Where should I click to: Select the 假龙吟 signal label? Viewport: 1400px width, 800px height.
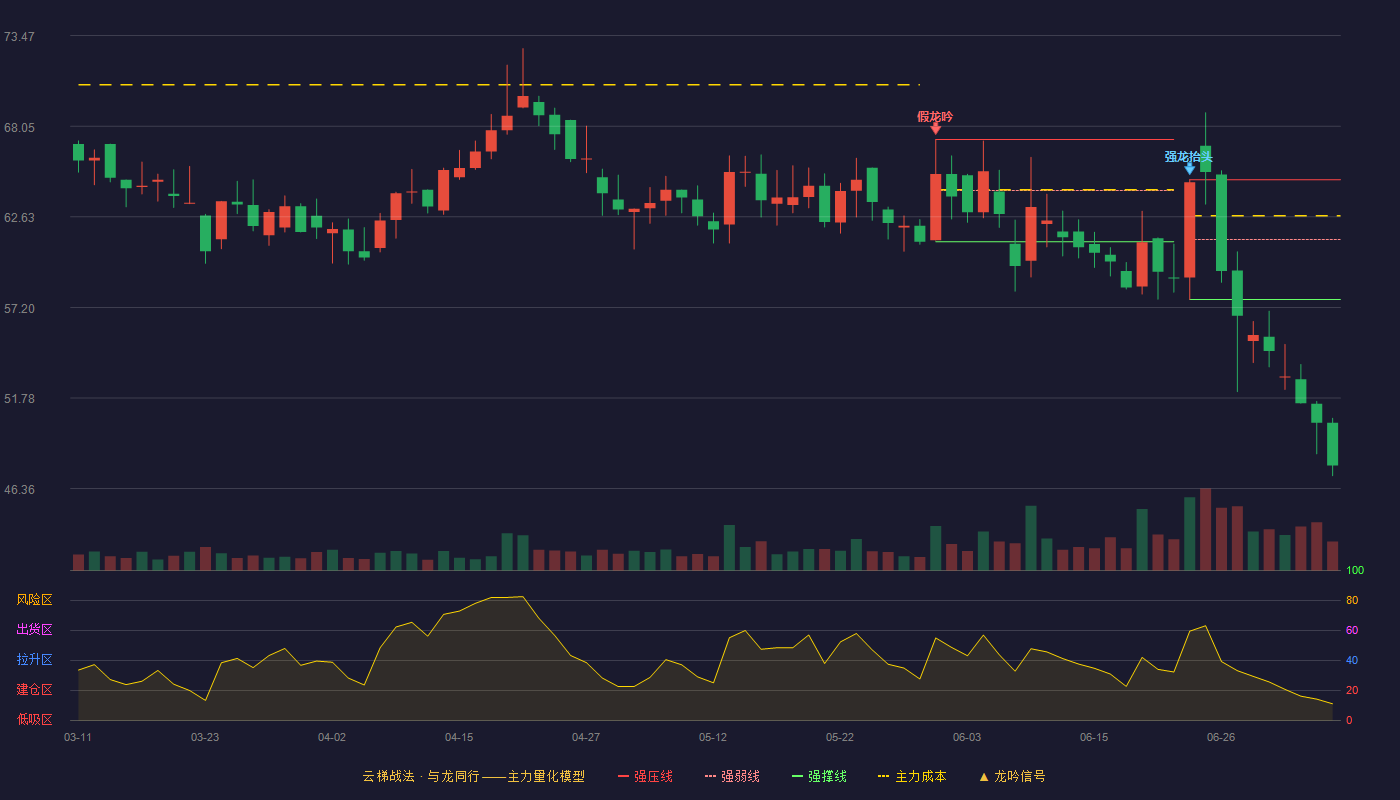935,116
